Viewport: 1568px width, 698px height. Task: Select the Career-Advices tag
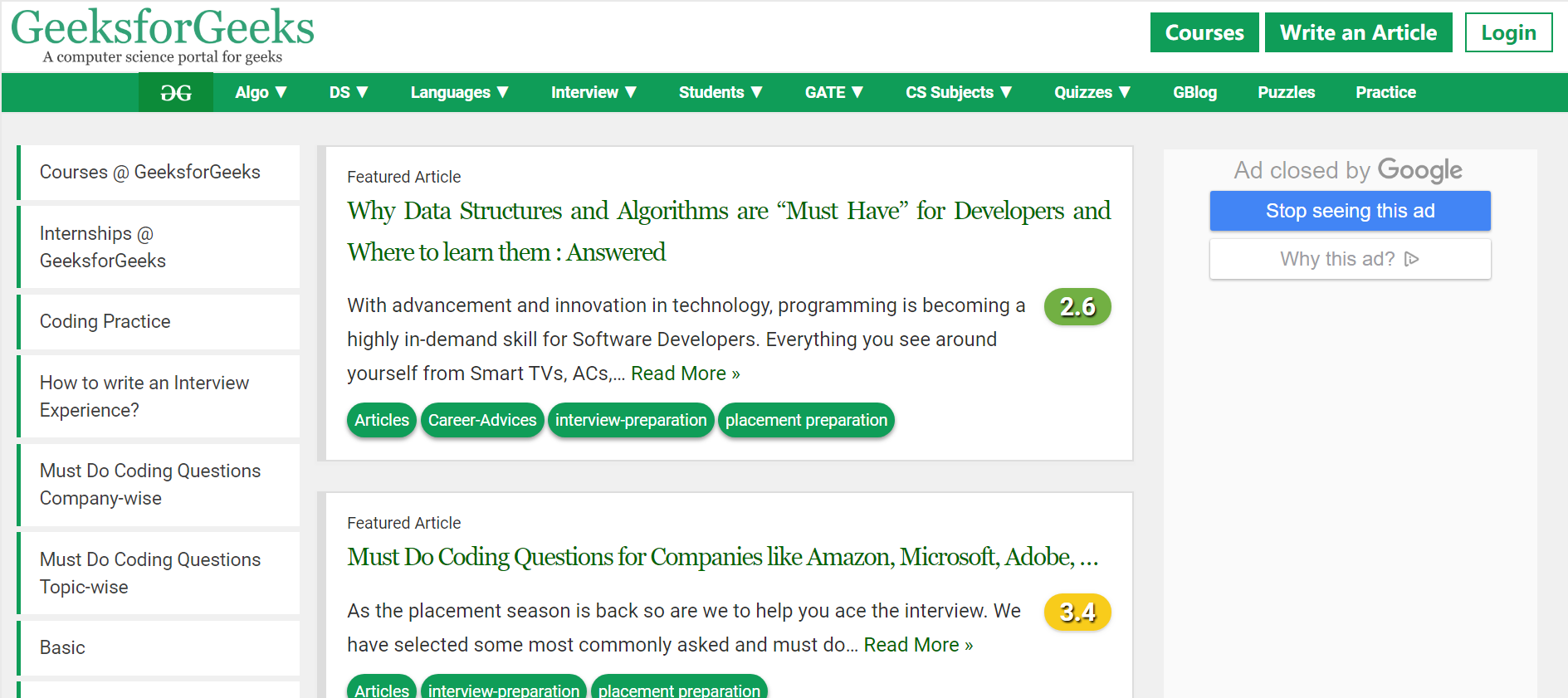click(x=482, y=421)
